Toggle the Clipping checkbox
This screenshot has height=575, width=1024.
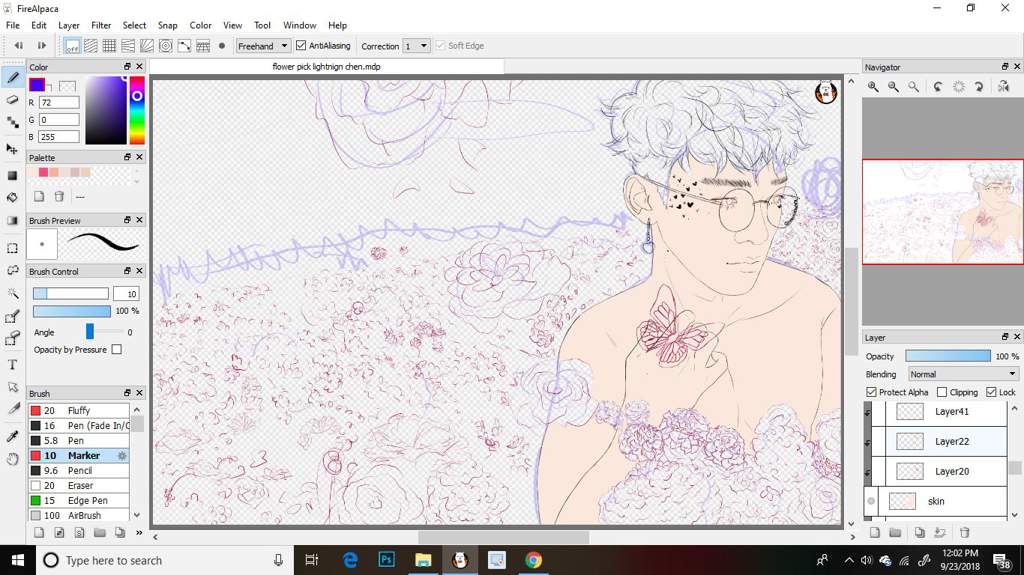coord(942,392)
